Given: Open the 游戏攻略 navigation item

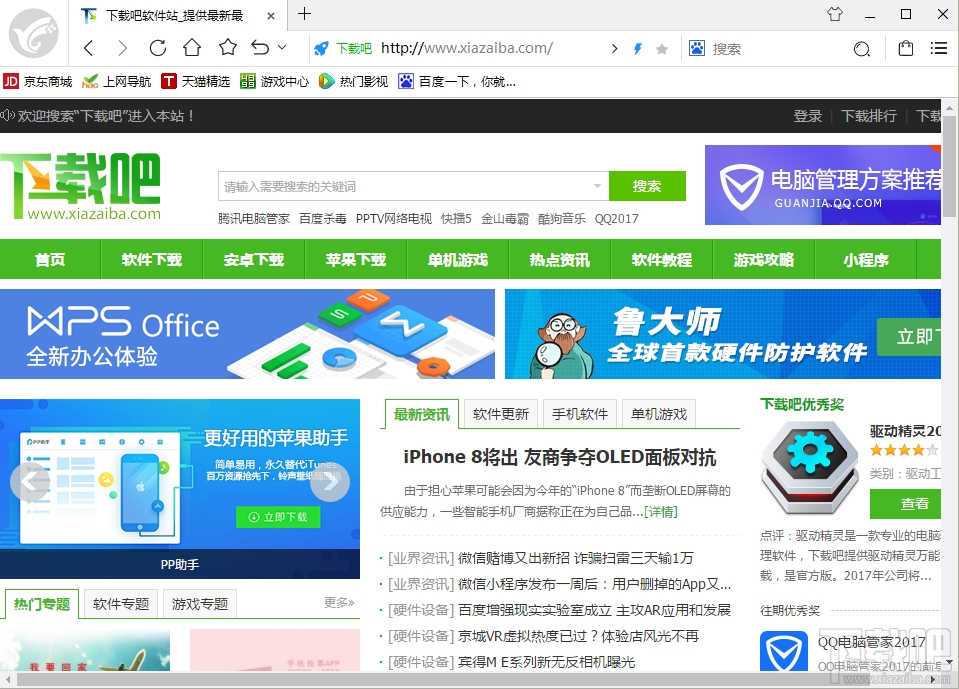Looking at the screenshot, I should pyautogui.click(x=764, y=259).
